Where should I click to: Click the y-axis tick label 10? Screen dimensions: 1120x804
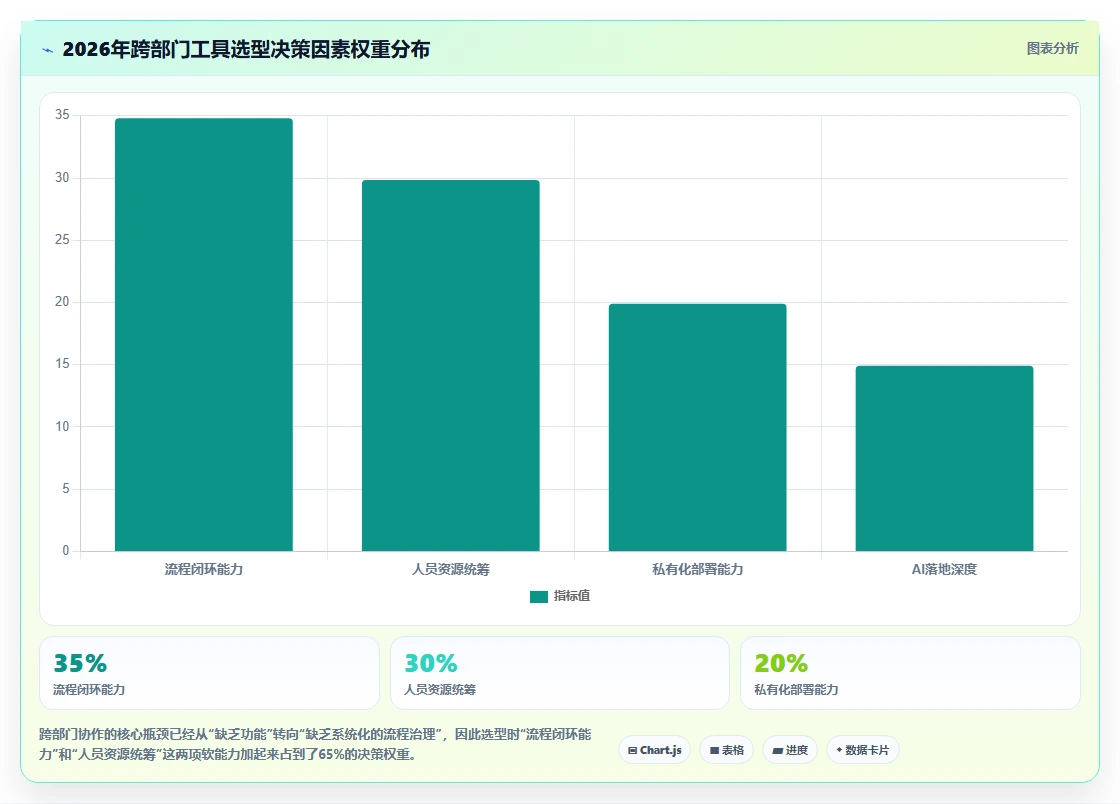62,427
